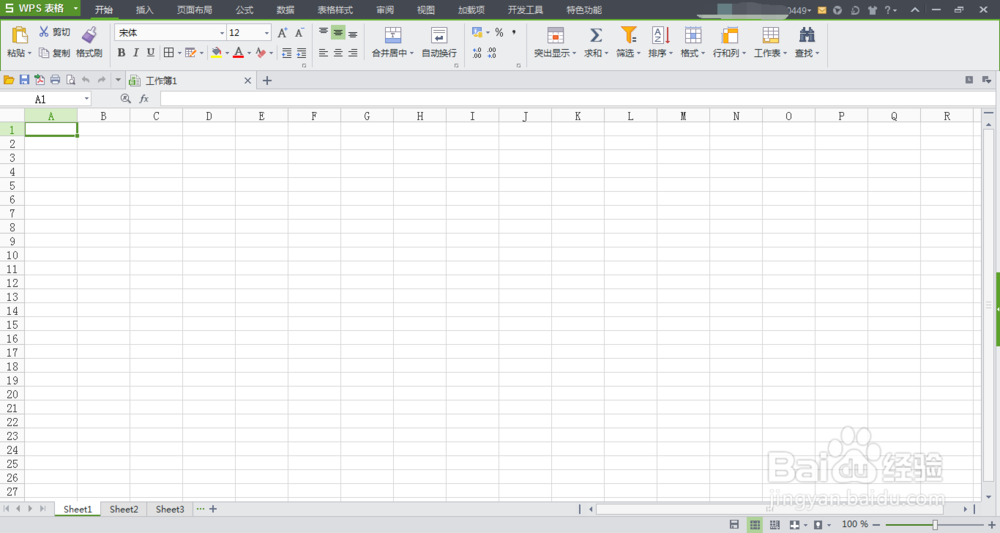Screen dimensions: 1000x533
Task: Switch to the View (视图) tab
Action: (425, 10)
